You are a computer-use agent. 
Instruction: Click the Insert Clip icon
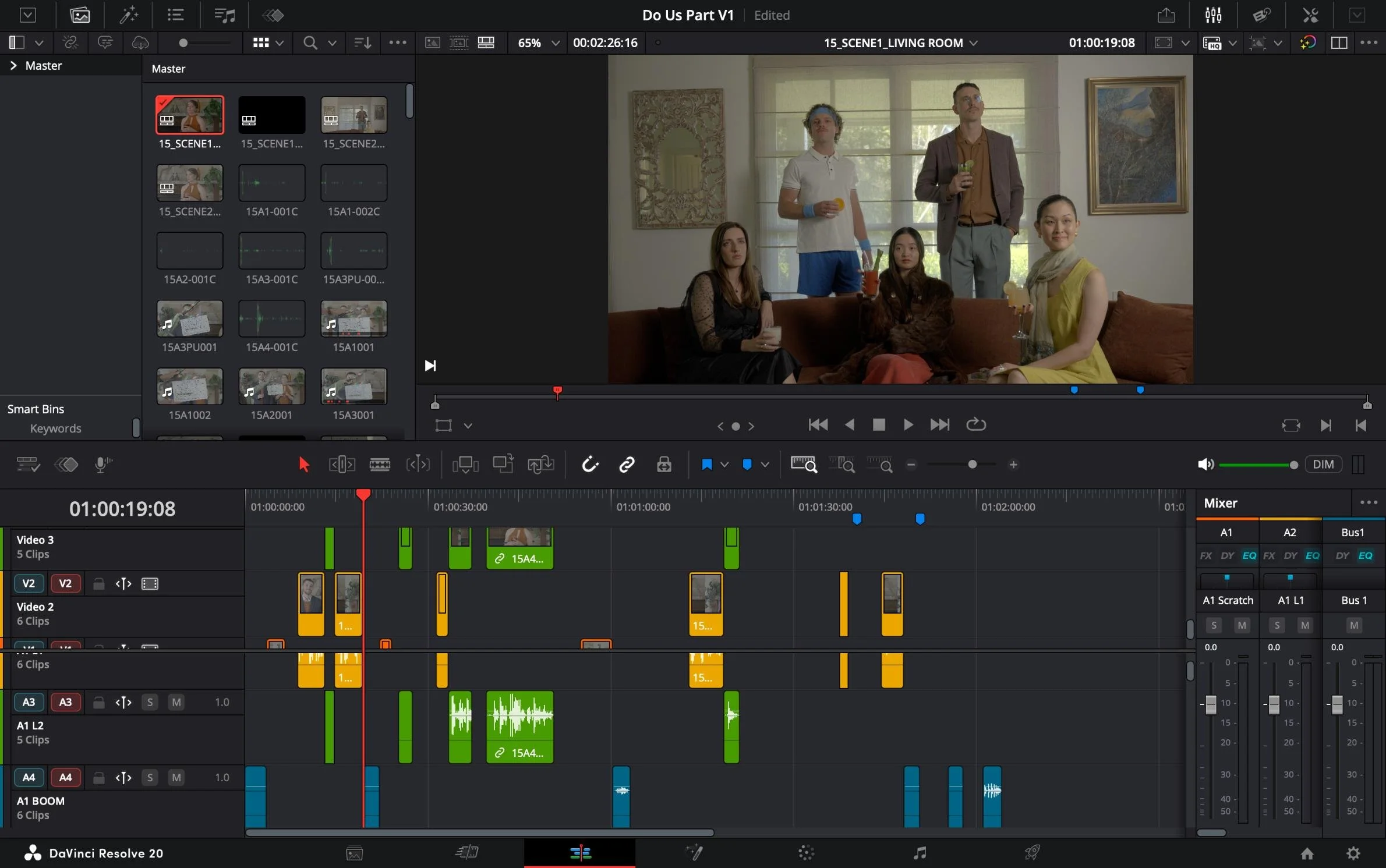click(465, 465)
